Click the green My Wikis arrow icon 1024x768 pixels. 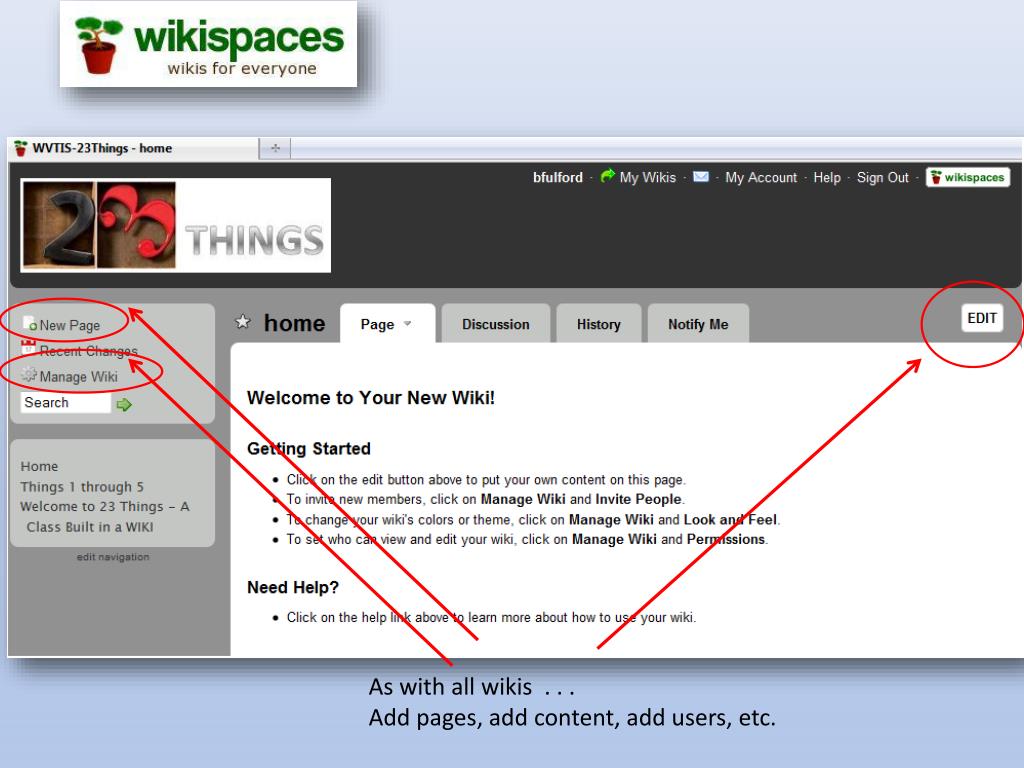point(607,176)
